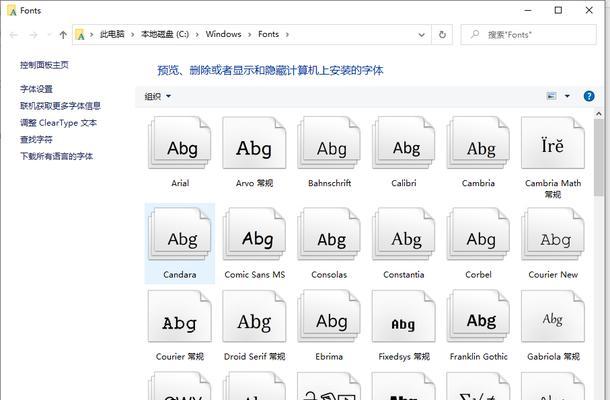Select the Constantia font icon

pyautogui.click(x=403, y=234)
